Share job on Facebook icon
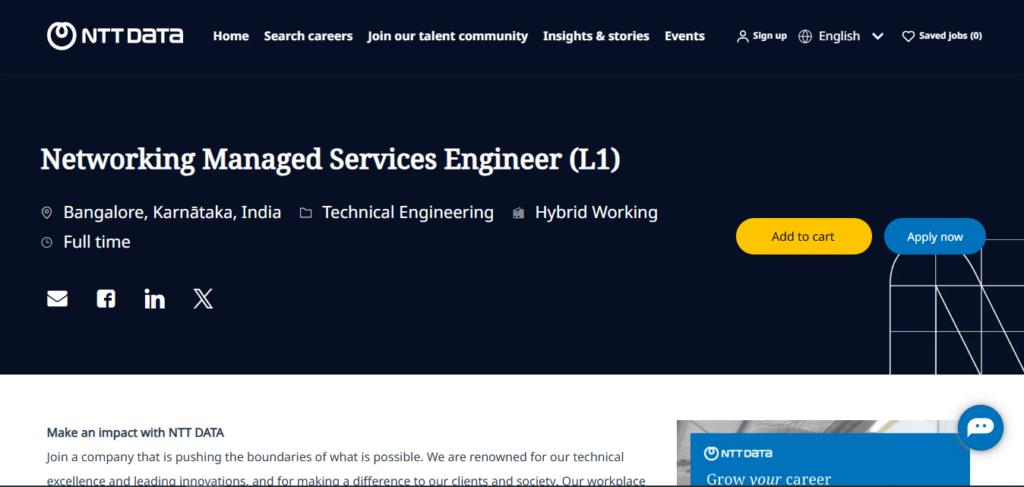 (x=106, y=299)
